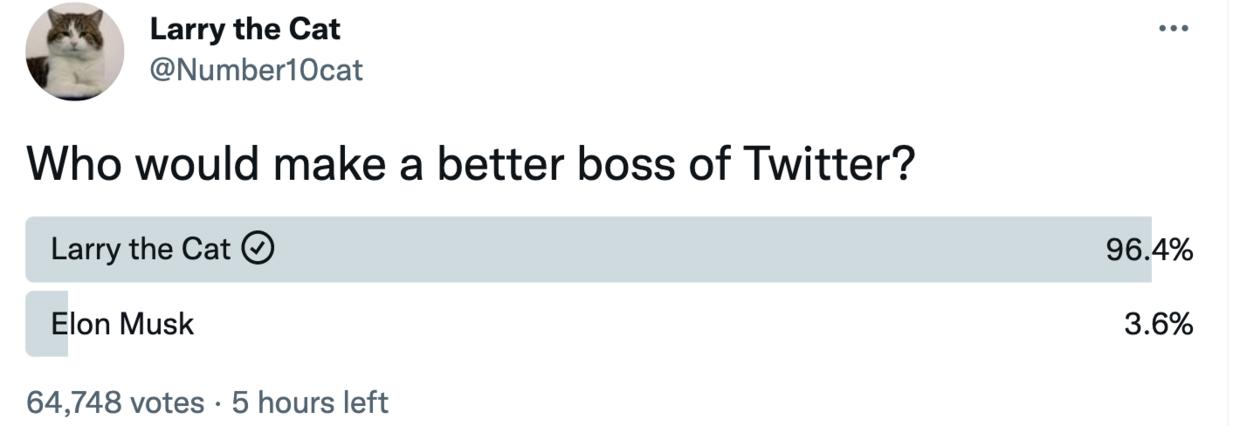Click the 5 hours left label
Viewport: 1240px width, 426px height.
310,402
